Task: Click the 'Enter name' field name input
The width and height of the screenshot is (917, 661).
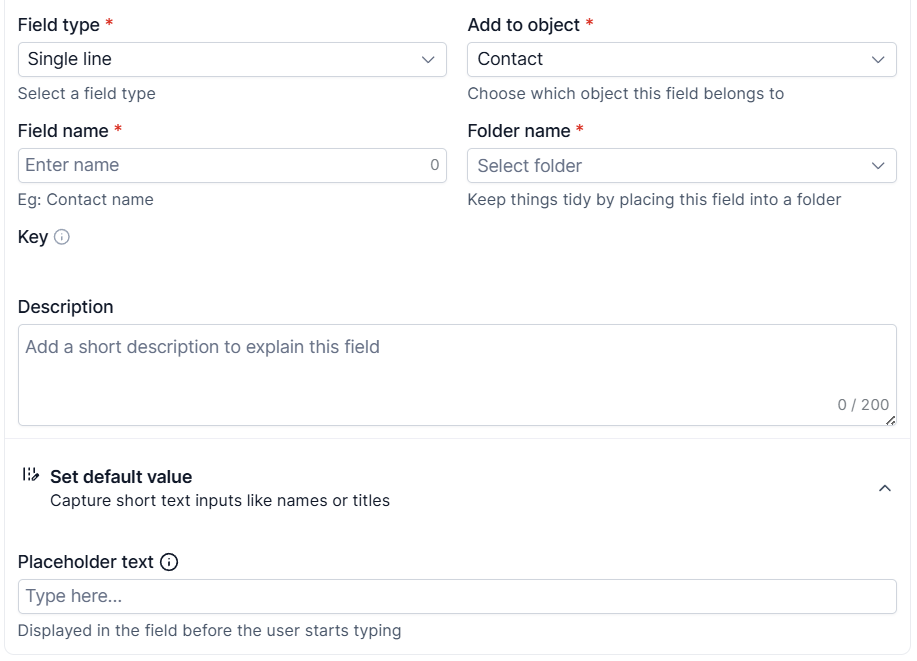Action: 220,165
